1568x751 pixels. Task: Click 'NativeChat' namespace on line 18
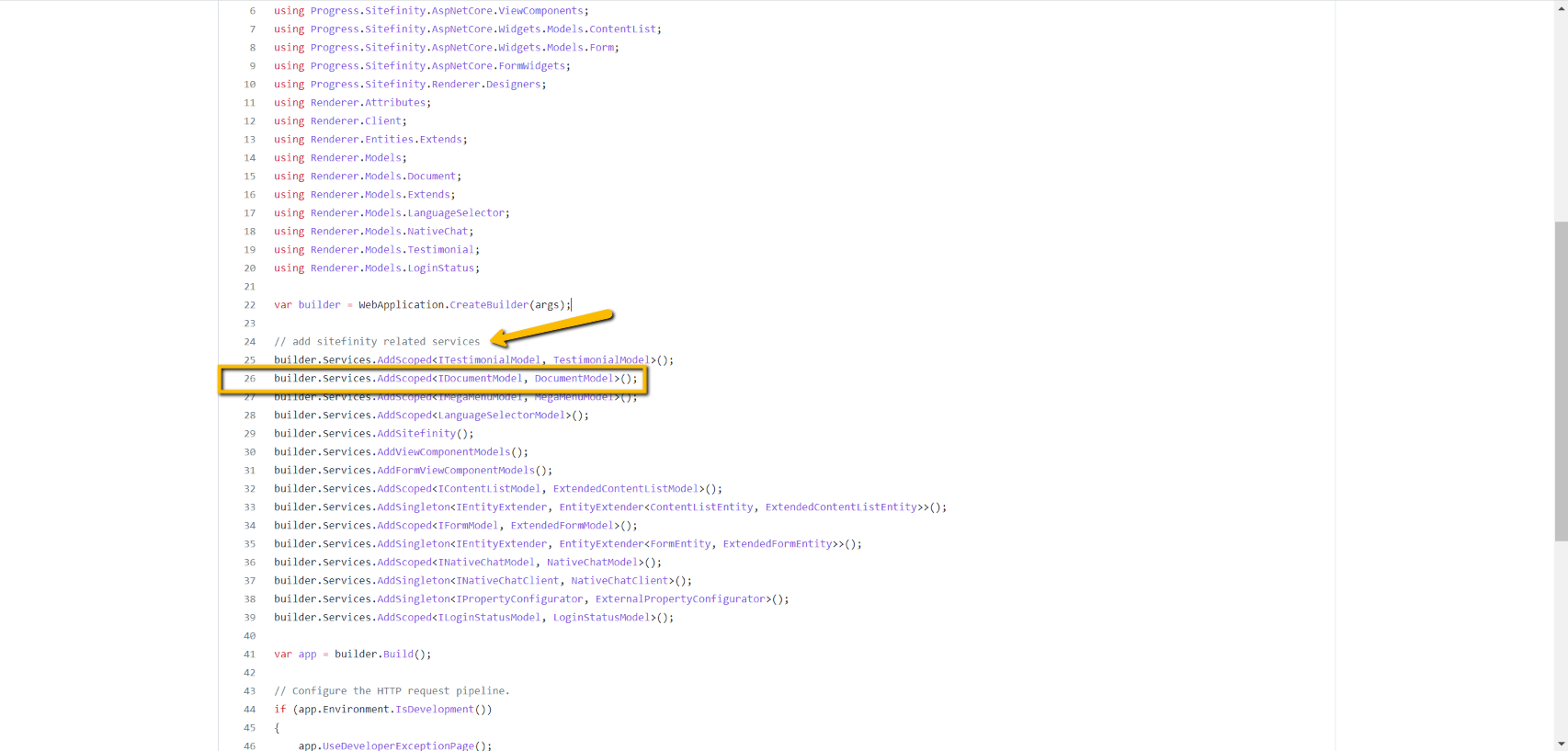[437, 232]
